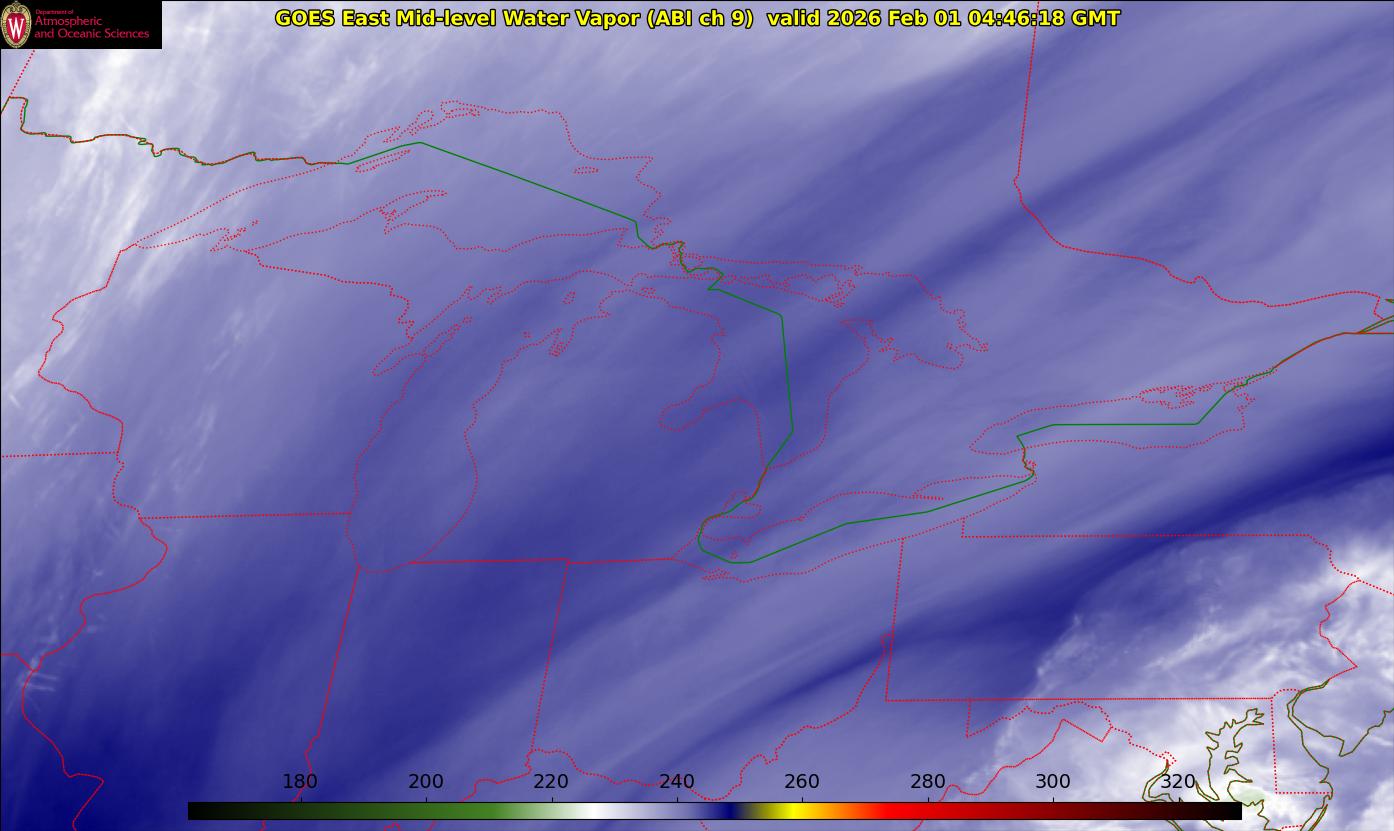Screen dimensions: 1394x831
Task: Select the 220 value on the colorbar
Action: tap(551, 782)
